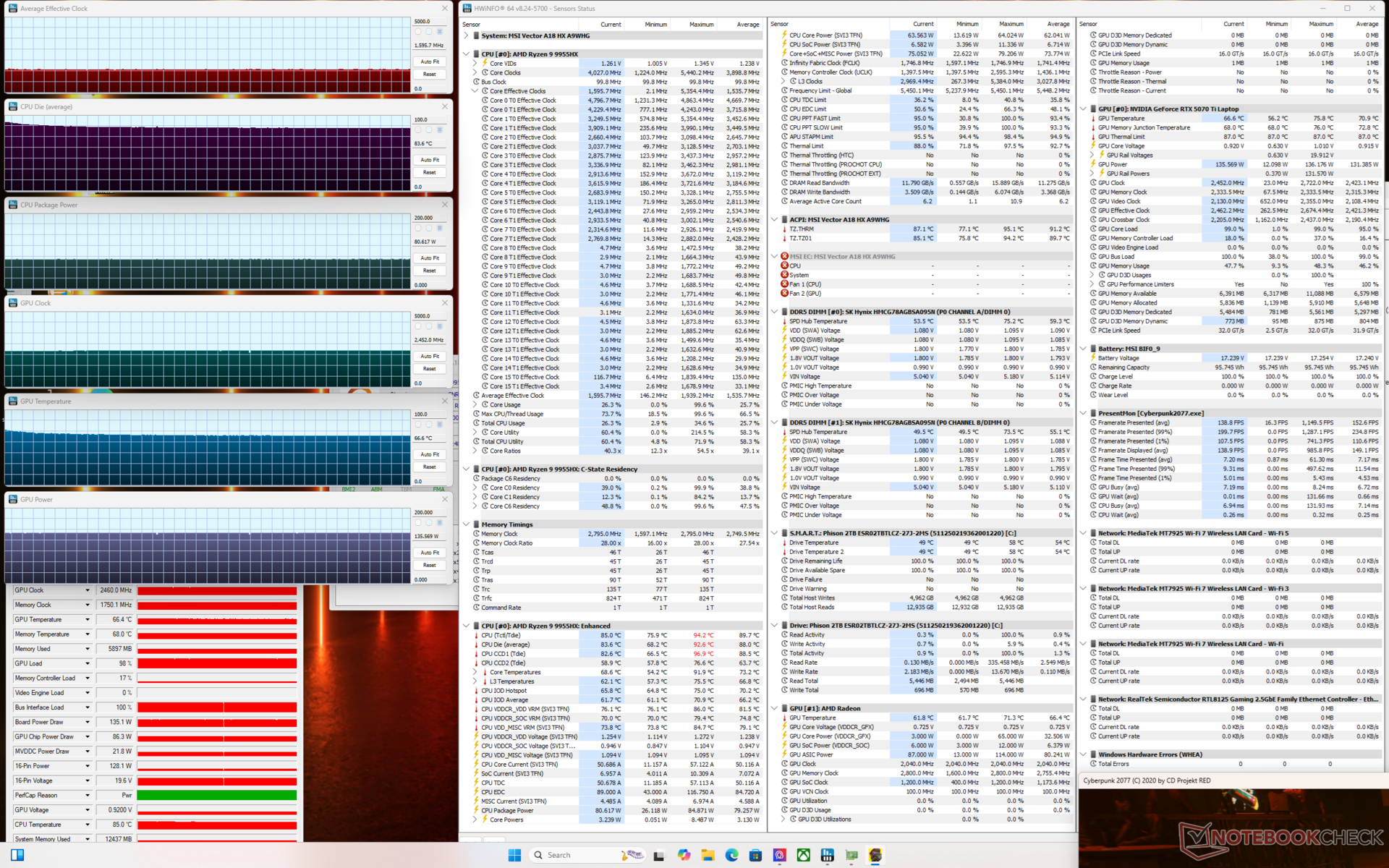Expand the Core VIDs sensor row
Screen dimensions: 1389x868
point(475,64)
